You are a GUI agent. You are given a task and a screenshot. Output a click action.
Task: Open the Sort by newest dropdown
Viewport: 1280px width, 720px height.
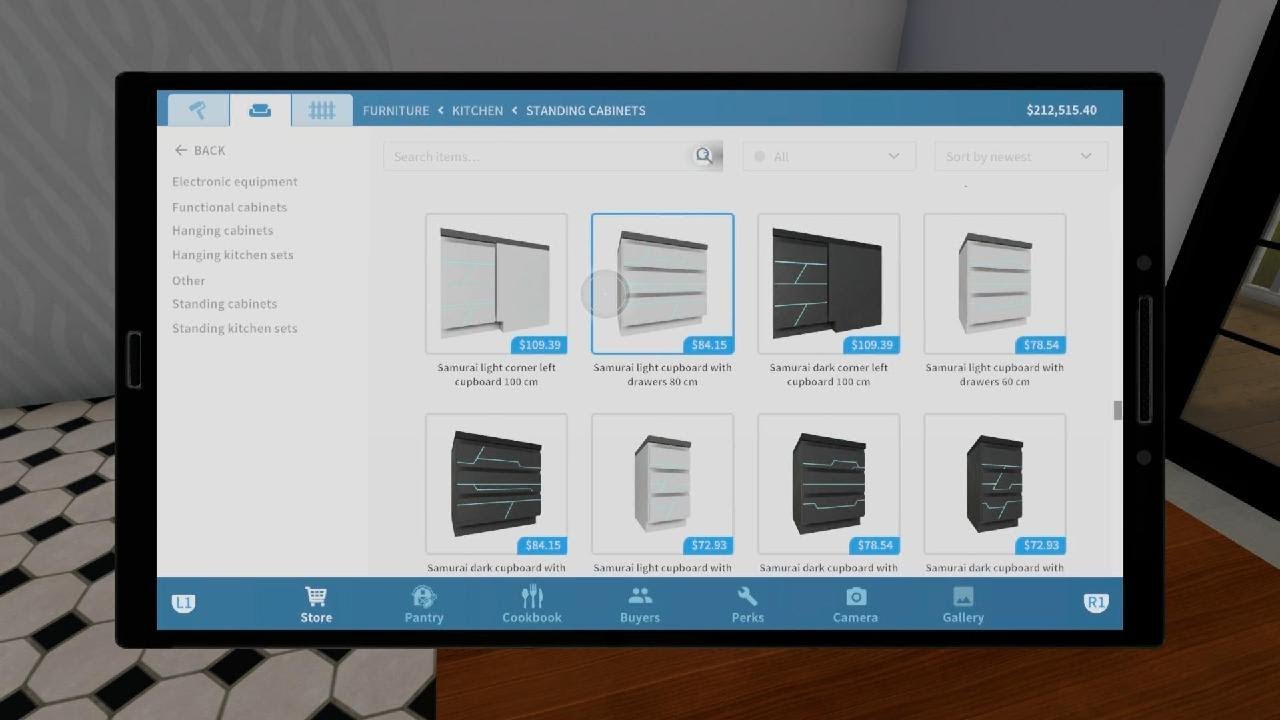pos(1021,156)
